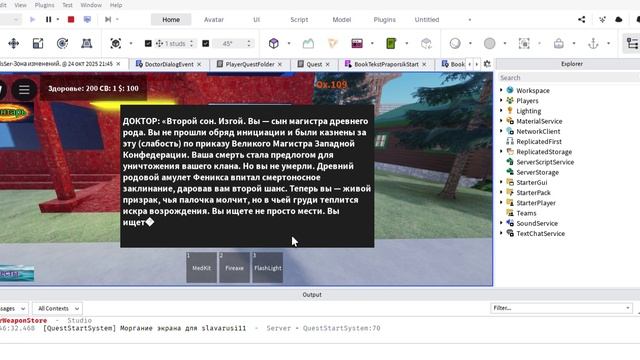Stop the playtest with red square

click(71, 19)
